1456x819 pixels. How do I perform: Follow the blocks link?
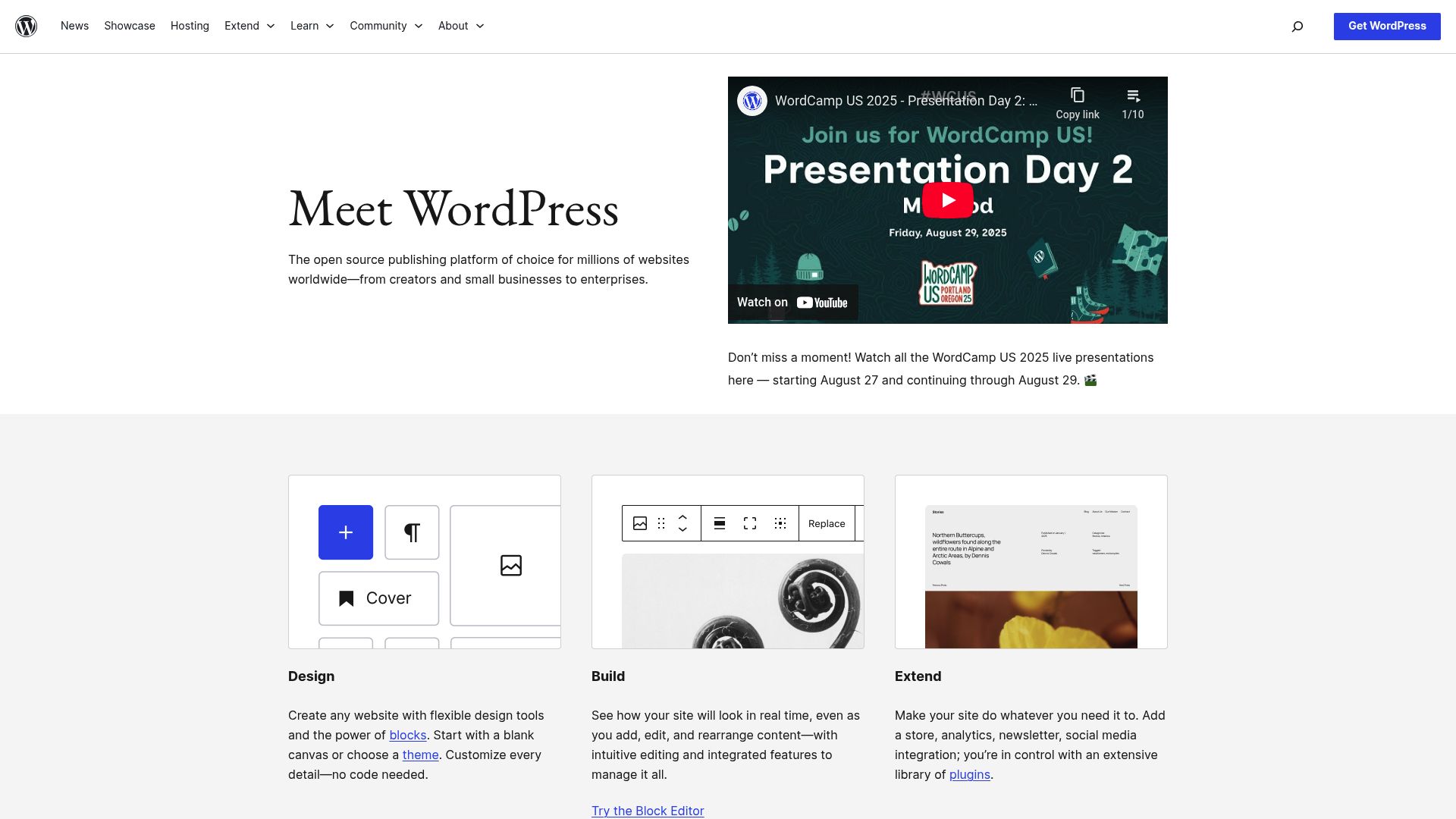click(408, 735)
